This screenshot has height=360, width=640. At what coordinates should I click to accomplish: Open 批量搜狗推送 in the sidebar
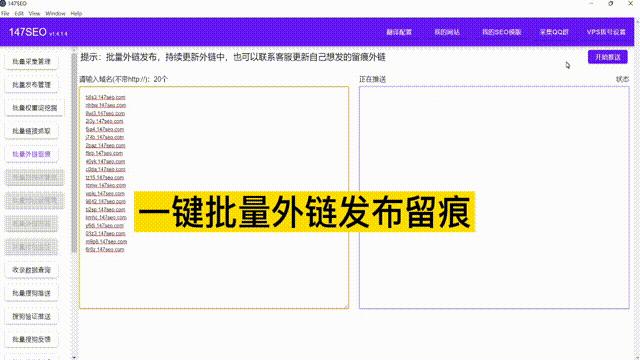click(31, 293)
